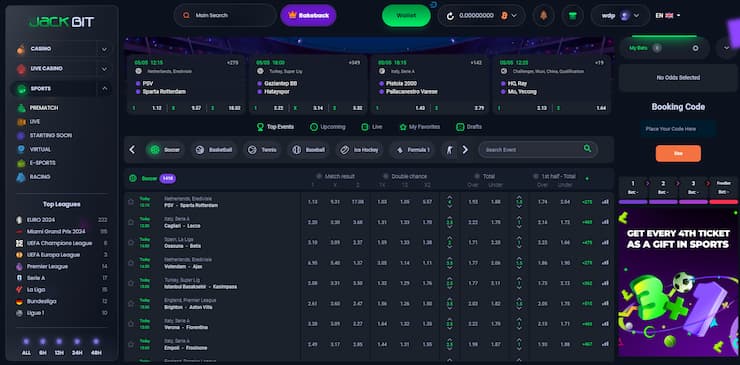Viewport: 740px width, 365px height.
Task: Switch to the Upcoming tab
Action: 328,127
